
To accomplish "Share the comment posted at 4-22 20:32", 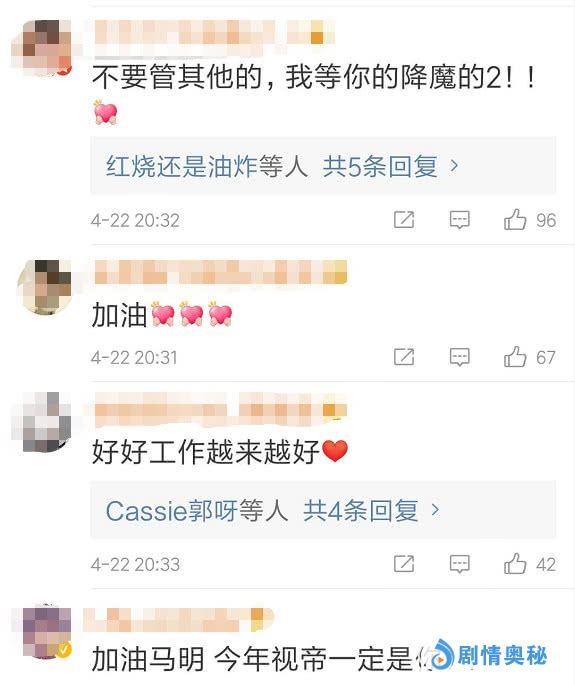I will tap(404, 219).
